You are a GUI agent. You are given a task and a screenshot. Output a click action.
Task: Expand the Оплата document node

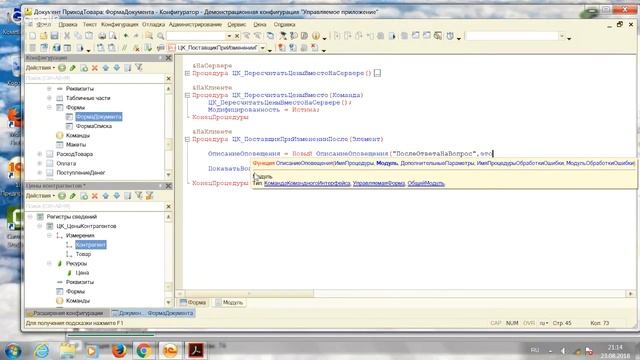pyautogui.click(x=40, y=163)
